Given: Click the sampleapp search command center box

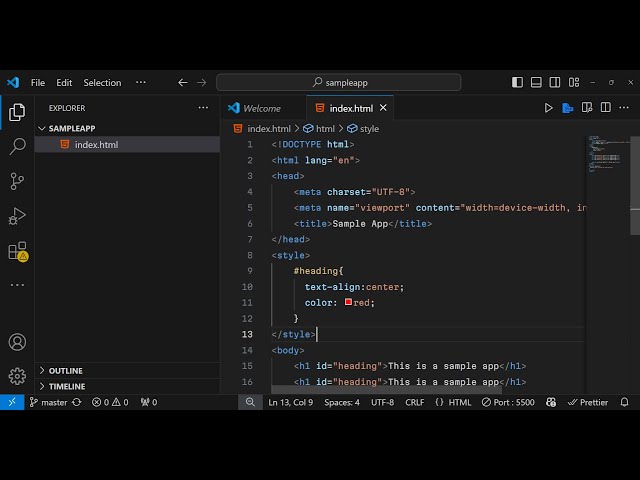Looking at the screenshot, I should click(338, 83).
